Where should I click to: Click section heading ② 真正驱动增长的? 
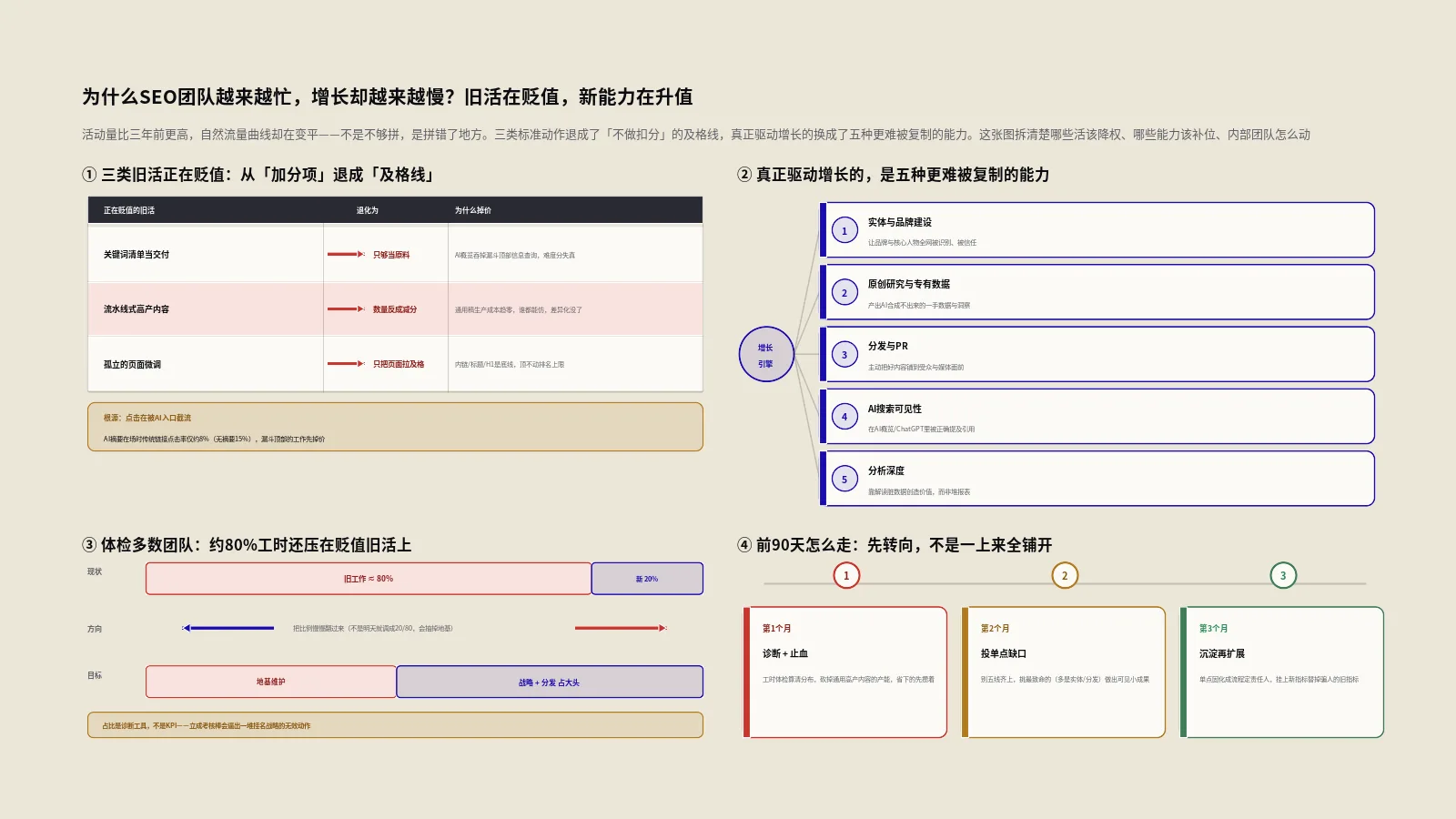point(894,175)
